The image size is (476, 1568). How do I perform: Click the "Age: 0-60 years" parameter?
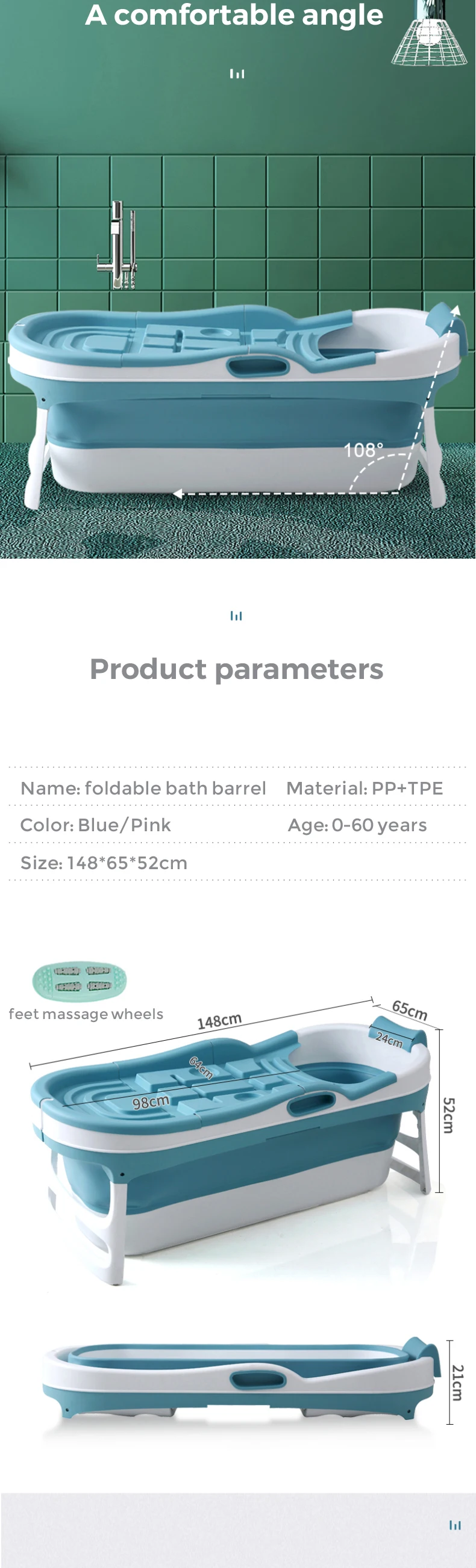coord(357,825)
